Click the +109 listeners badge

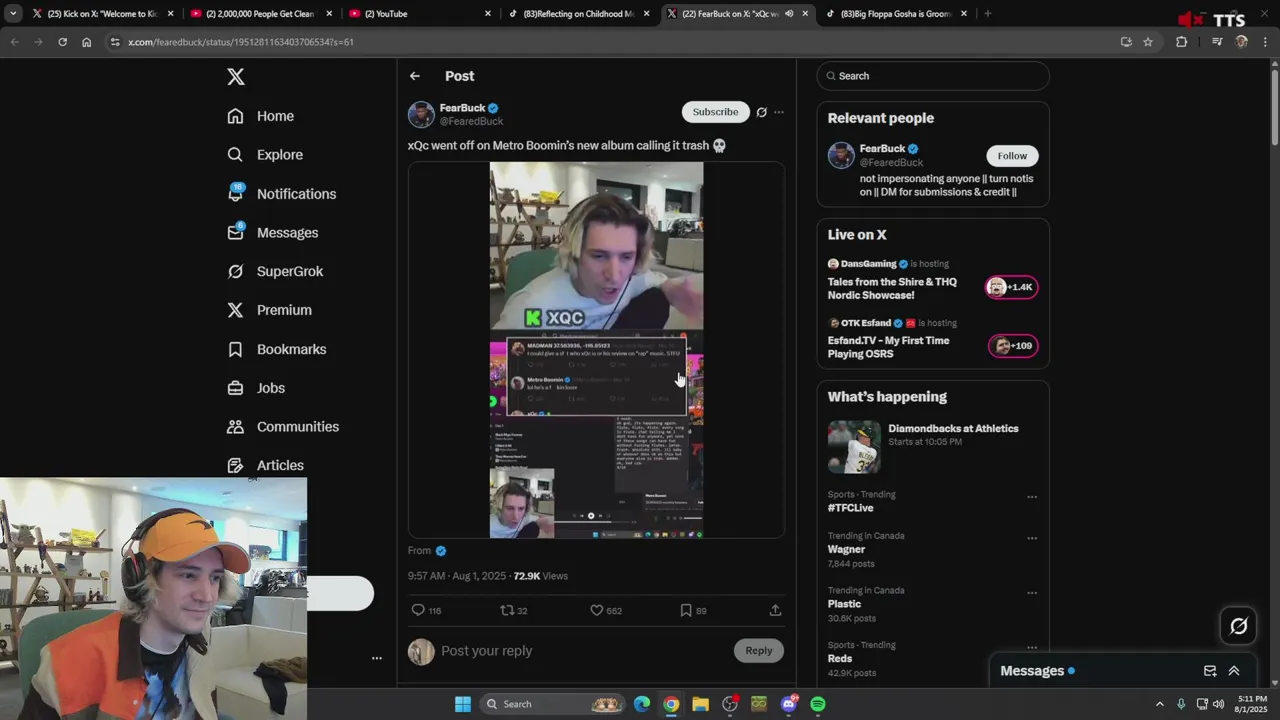[1013, 346]
